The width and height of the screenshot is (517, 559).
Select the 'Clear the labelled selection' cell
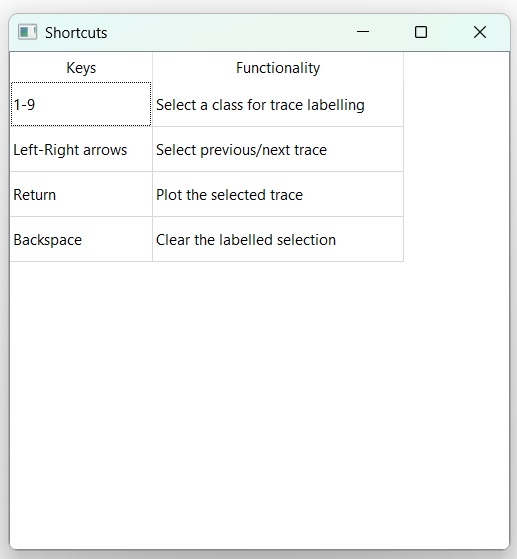278,239
